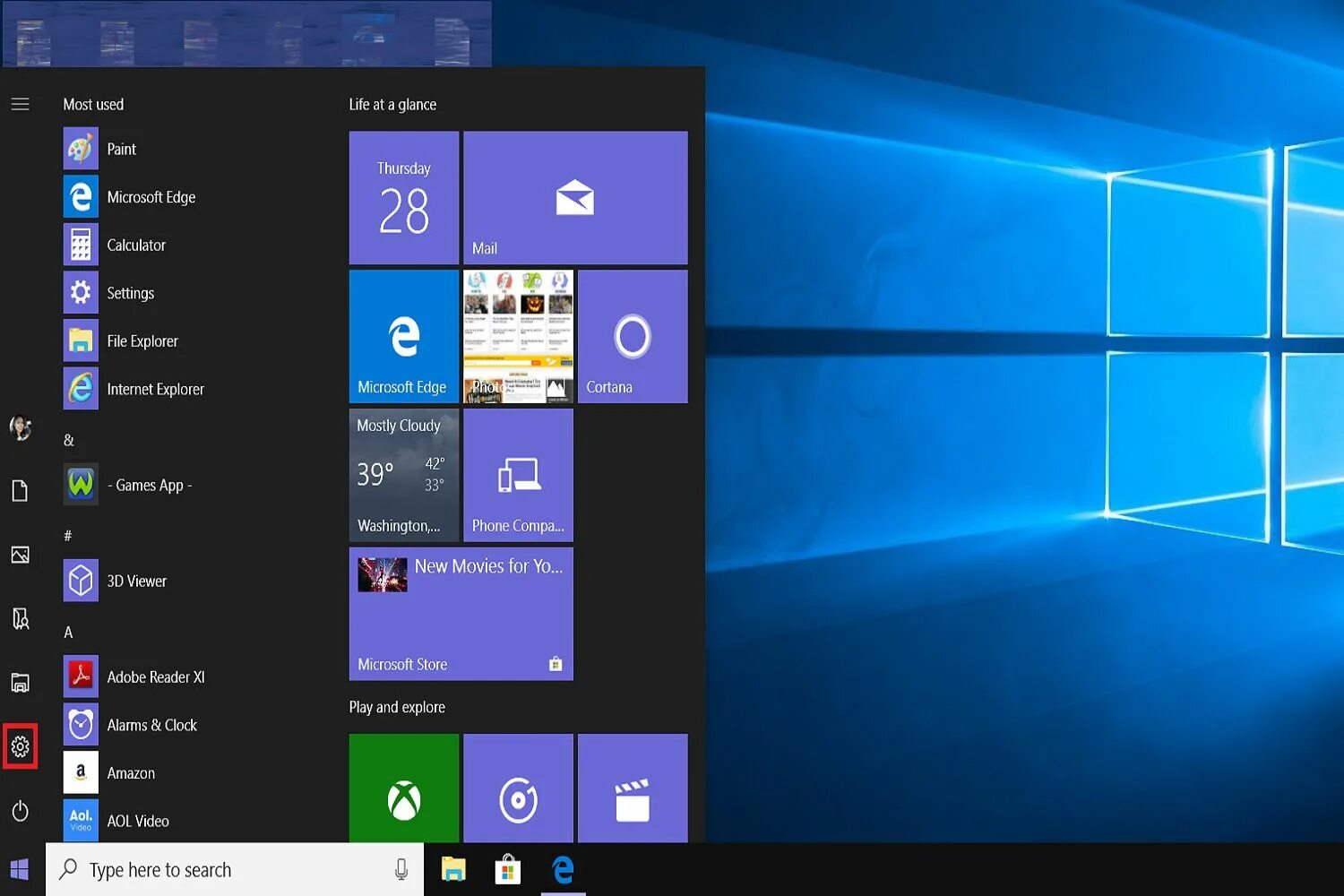The width and height of the screenshot is (1344, 896).
Task: Open Settings gear in the Start sidebar
Action: 20,746
